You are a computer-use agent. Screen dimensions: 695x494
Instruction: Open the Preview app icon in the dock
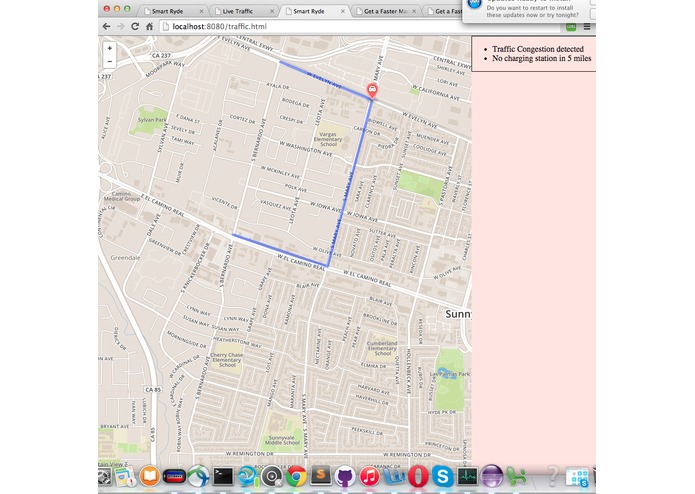(x=125, y=477)
